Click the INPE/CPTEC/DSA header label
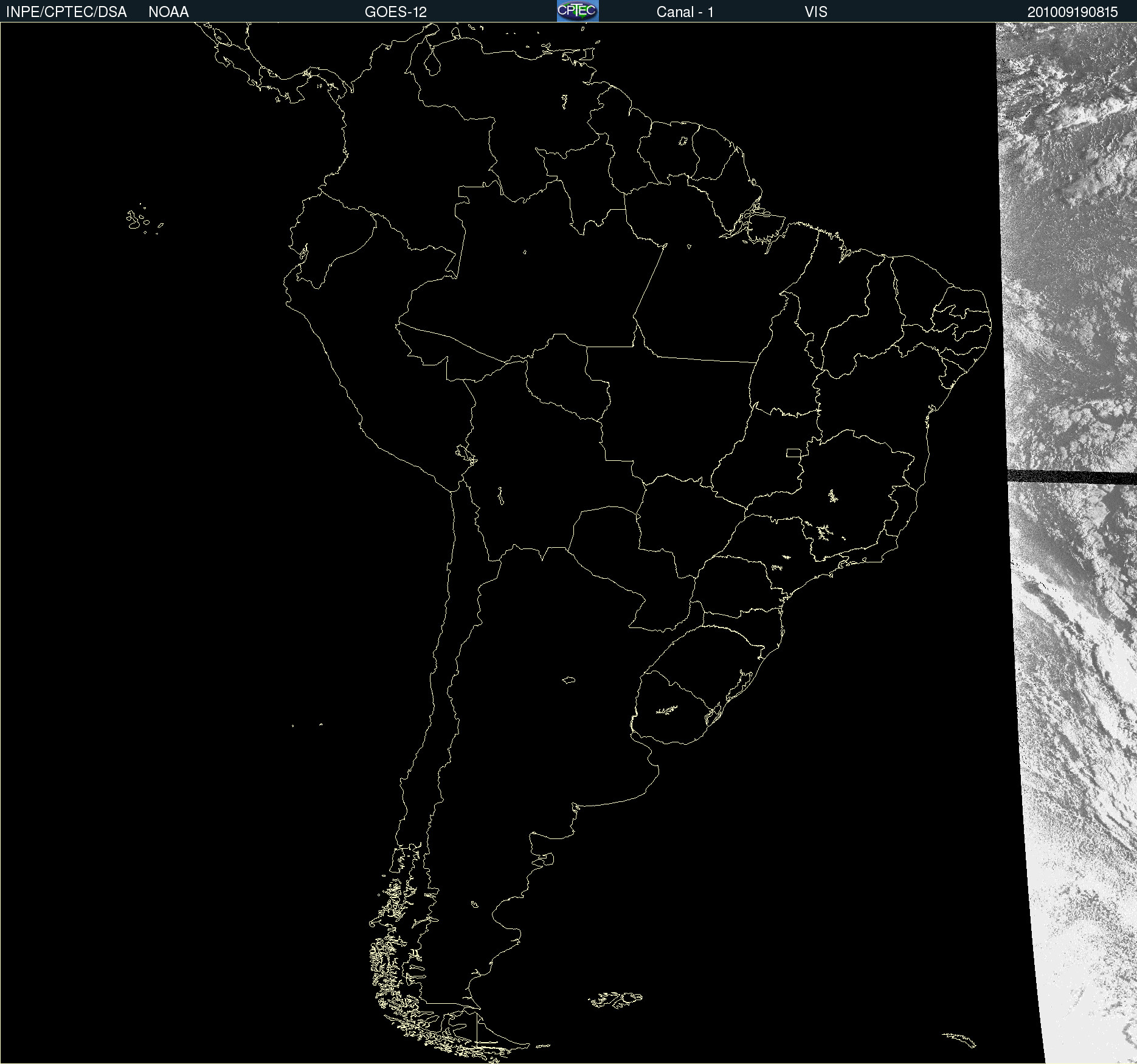 coord(67,12)
